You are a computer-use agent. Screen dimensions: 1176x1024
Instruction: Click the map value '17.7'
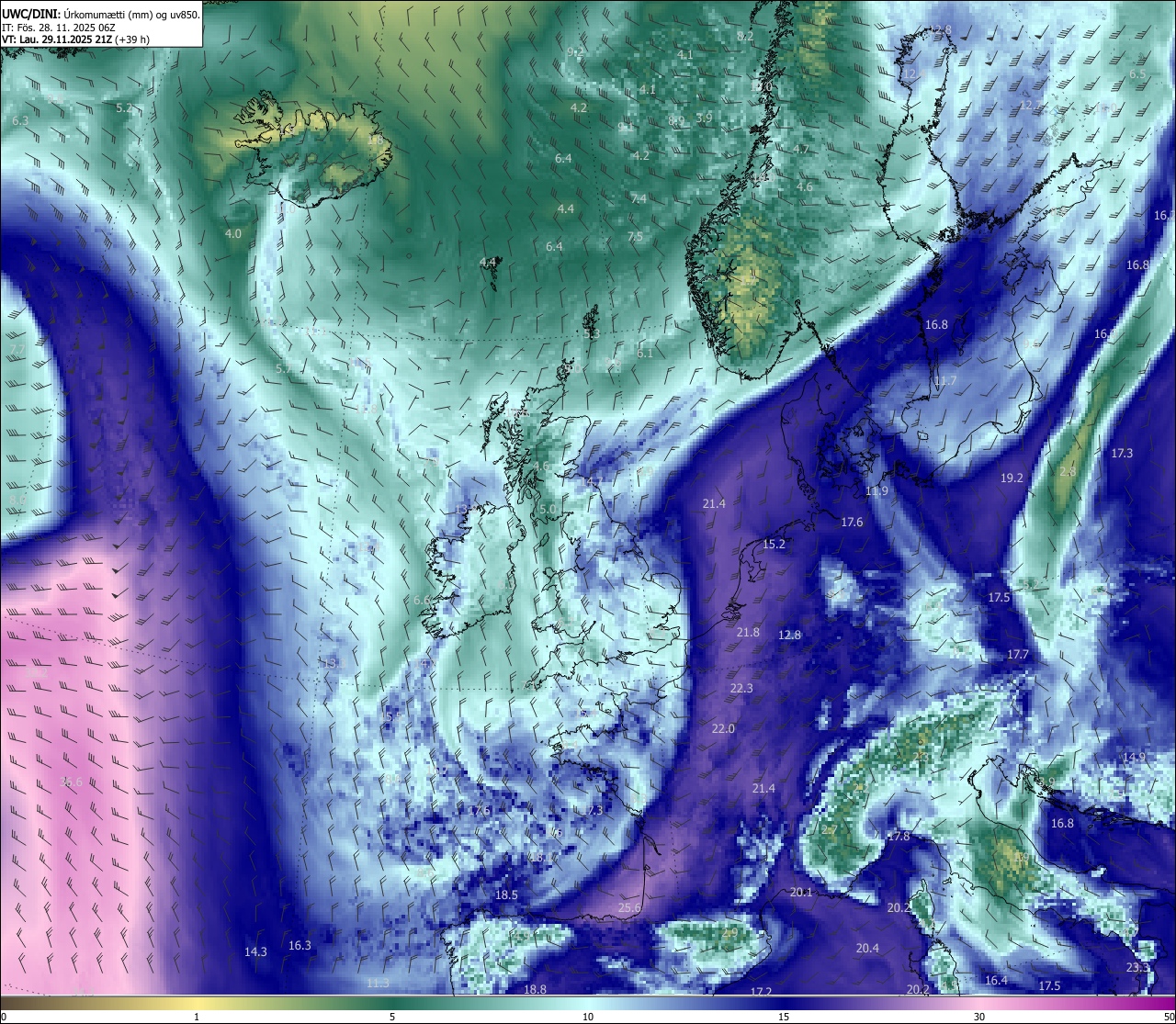coord(1017,654)
